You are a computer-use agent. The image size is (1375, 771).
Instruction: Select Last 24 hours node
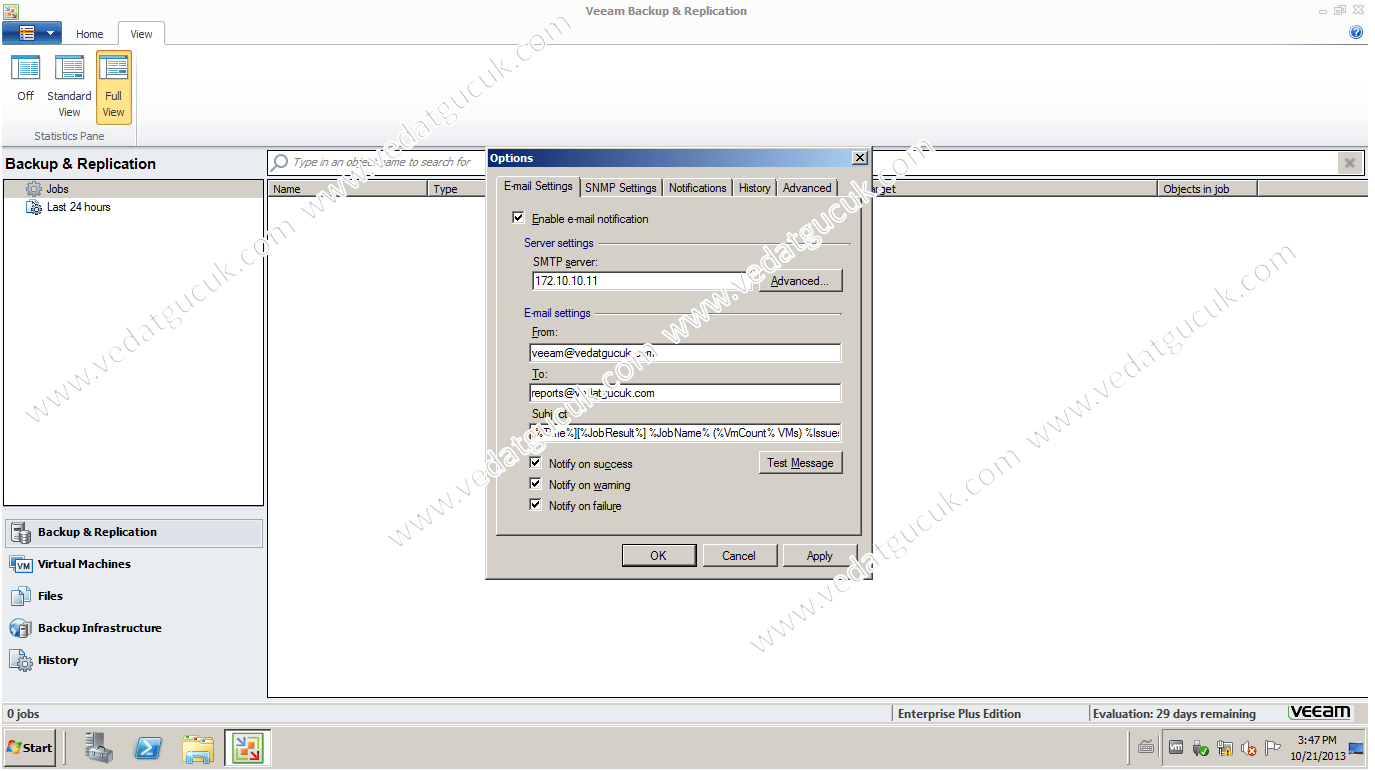point(78,207)
